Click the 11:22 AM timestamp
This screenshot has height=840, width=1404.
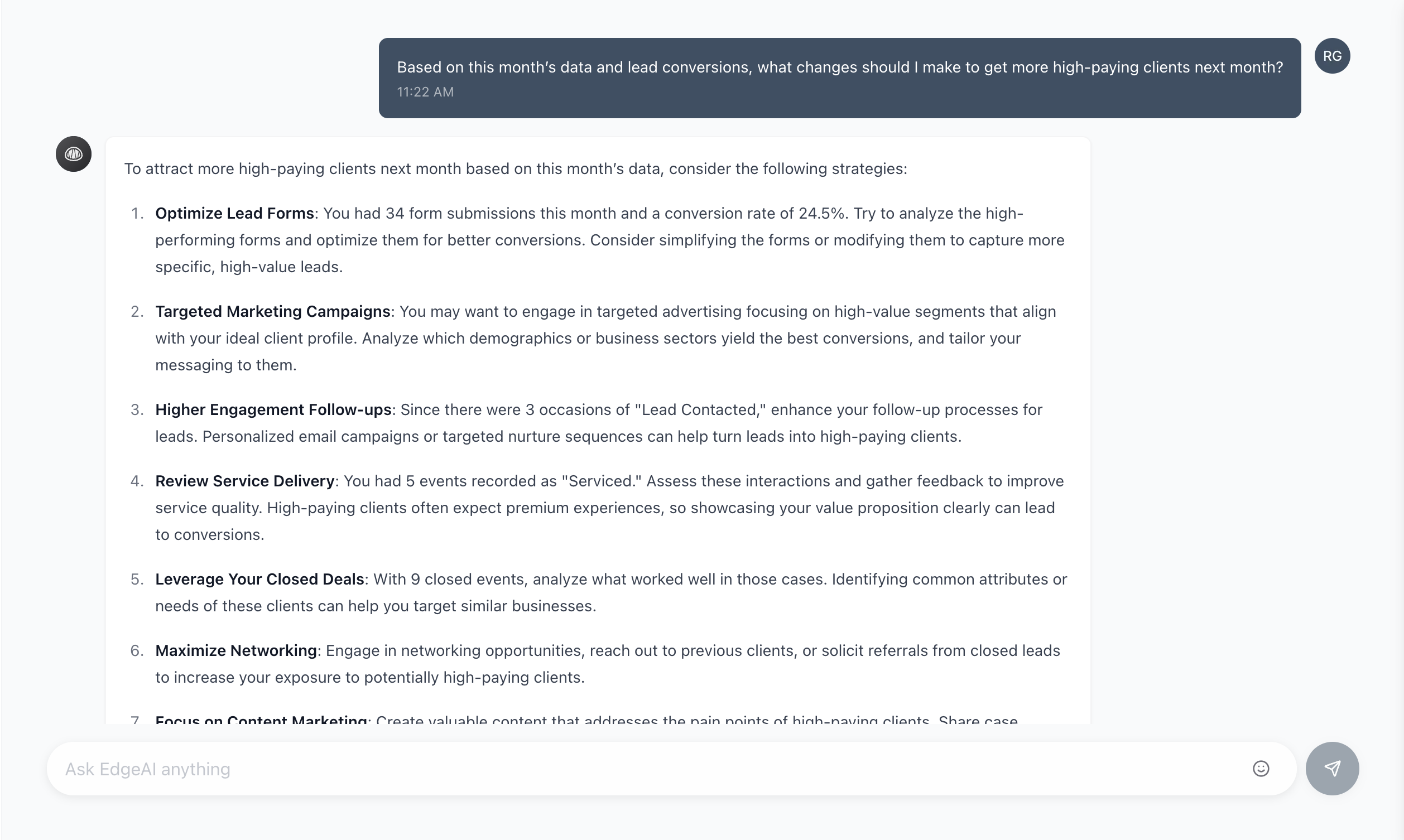(425, 91)
